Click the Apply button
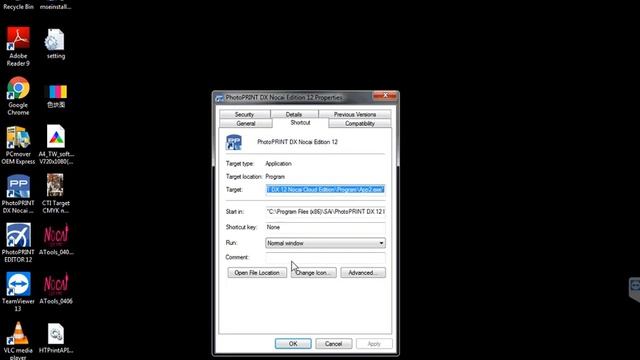 [374, 344]
